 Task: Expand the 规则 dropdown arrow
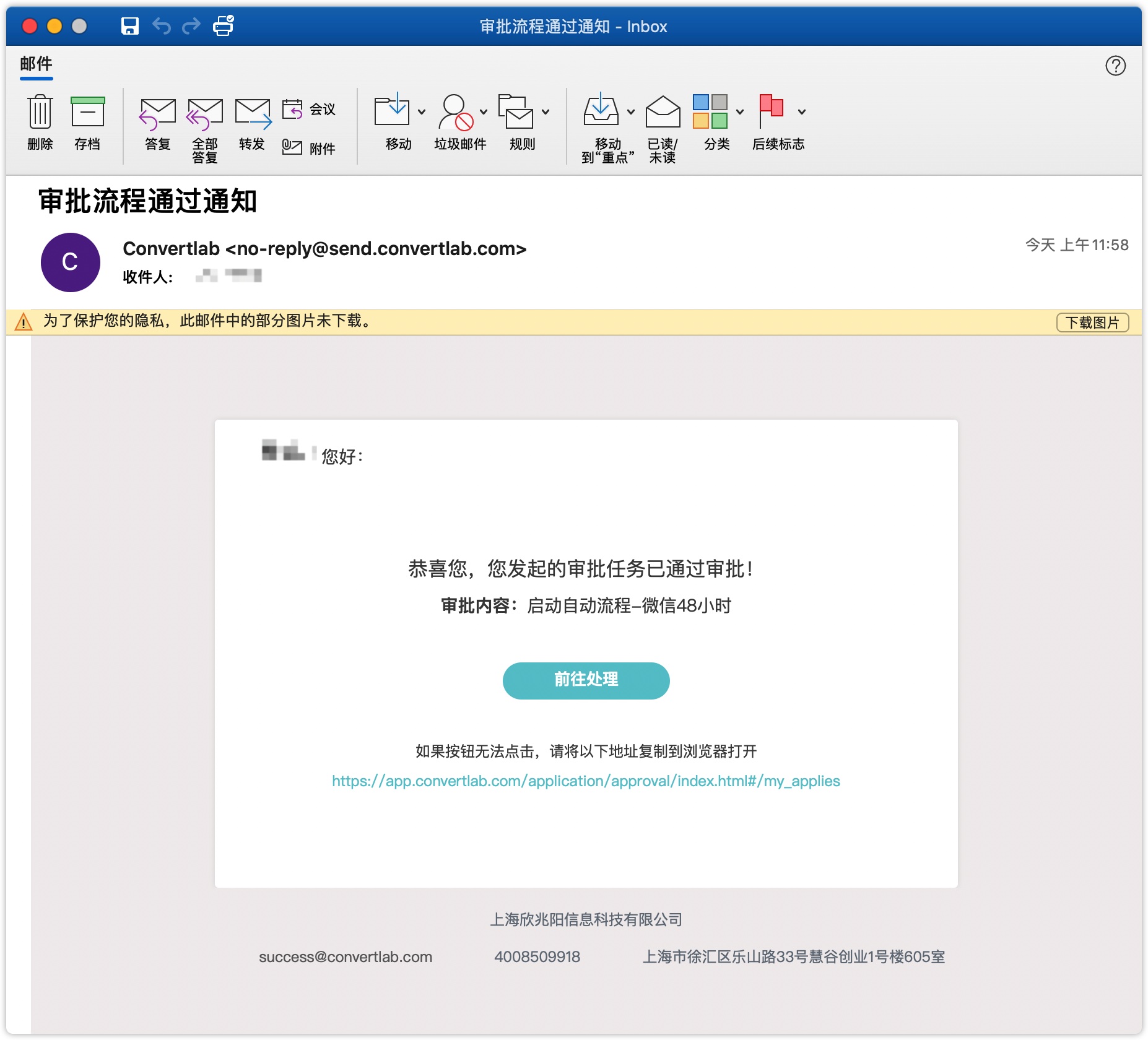click(x=546, y=112)
